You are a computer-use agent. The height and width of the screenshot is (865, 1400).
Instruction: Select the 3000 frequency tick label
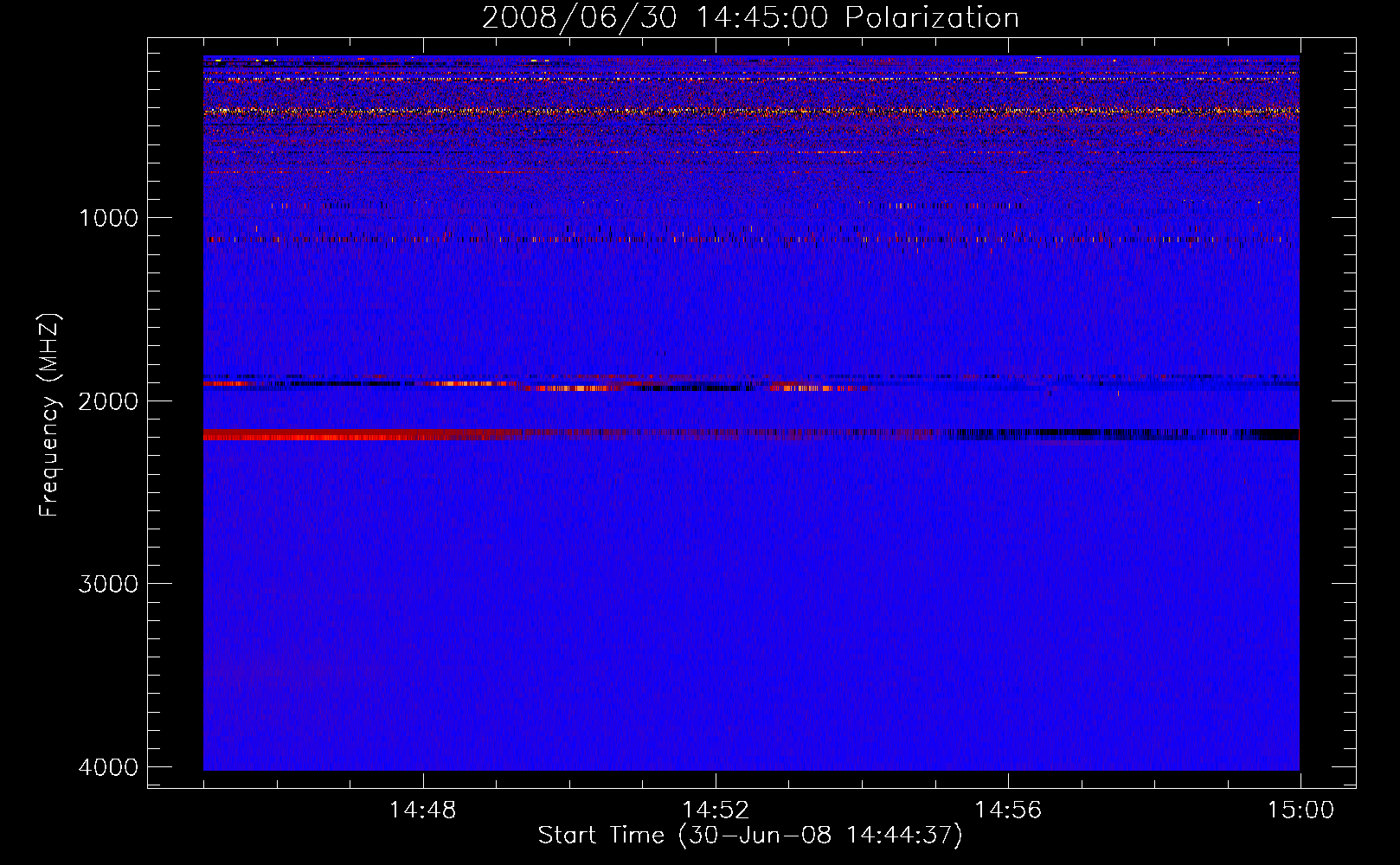pyautogui.click(x=108, y=584)
